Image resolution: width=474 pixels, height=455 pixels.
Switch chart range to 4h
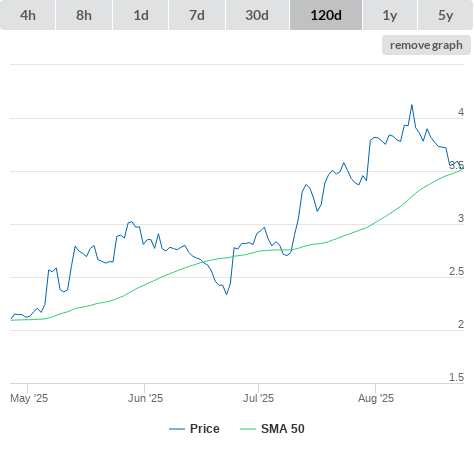[28, 15]
